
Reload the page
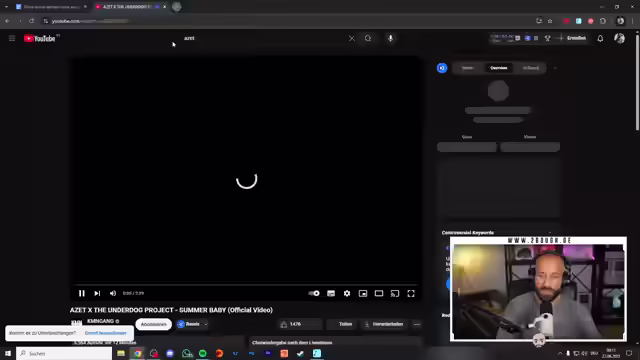click(x=31, y=21)
